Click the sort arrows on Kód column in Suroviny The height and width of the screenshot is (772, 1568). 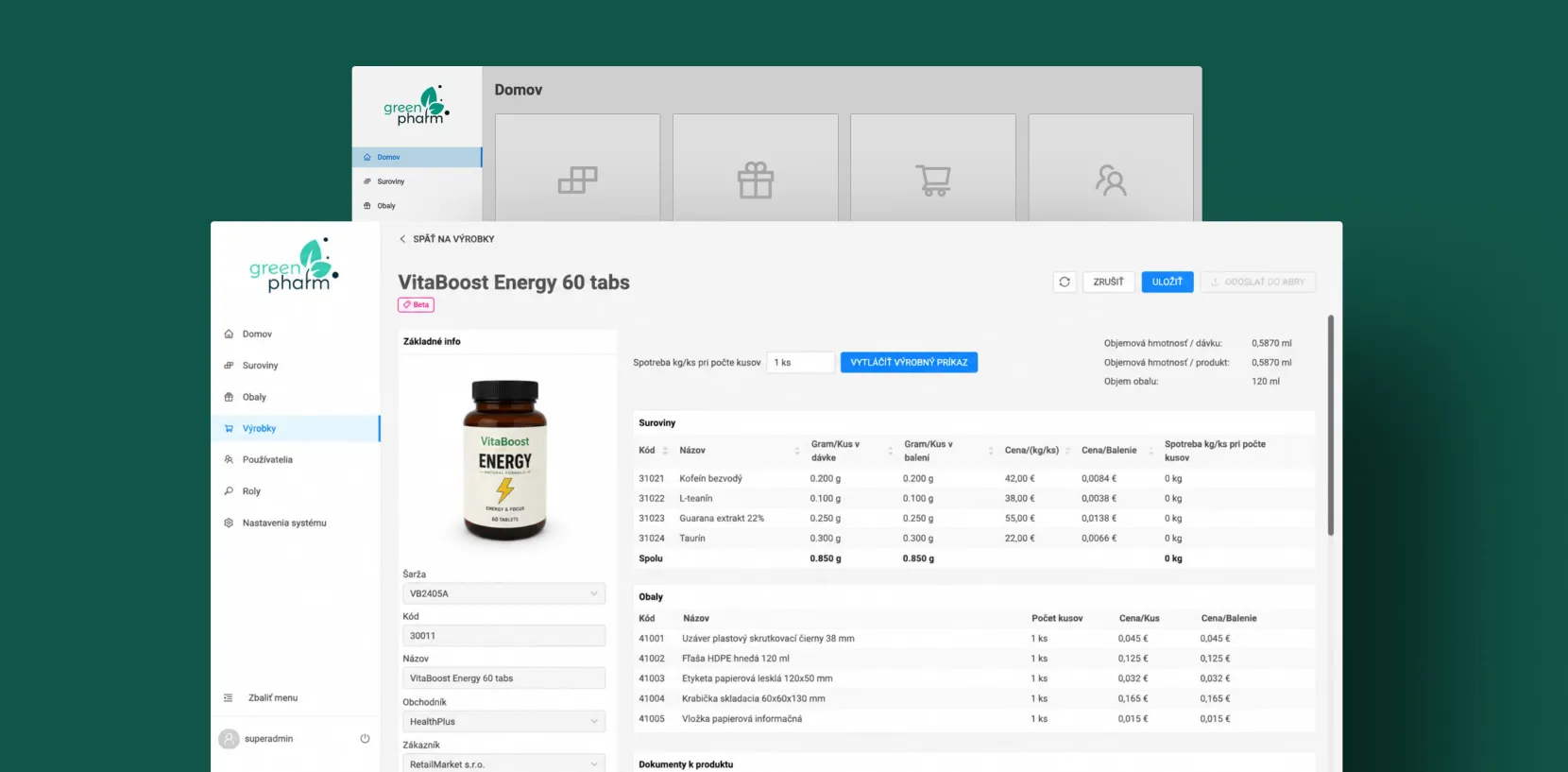tap(665, 451)
